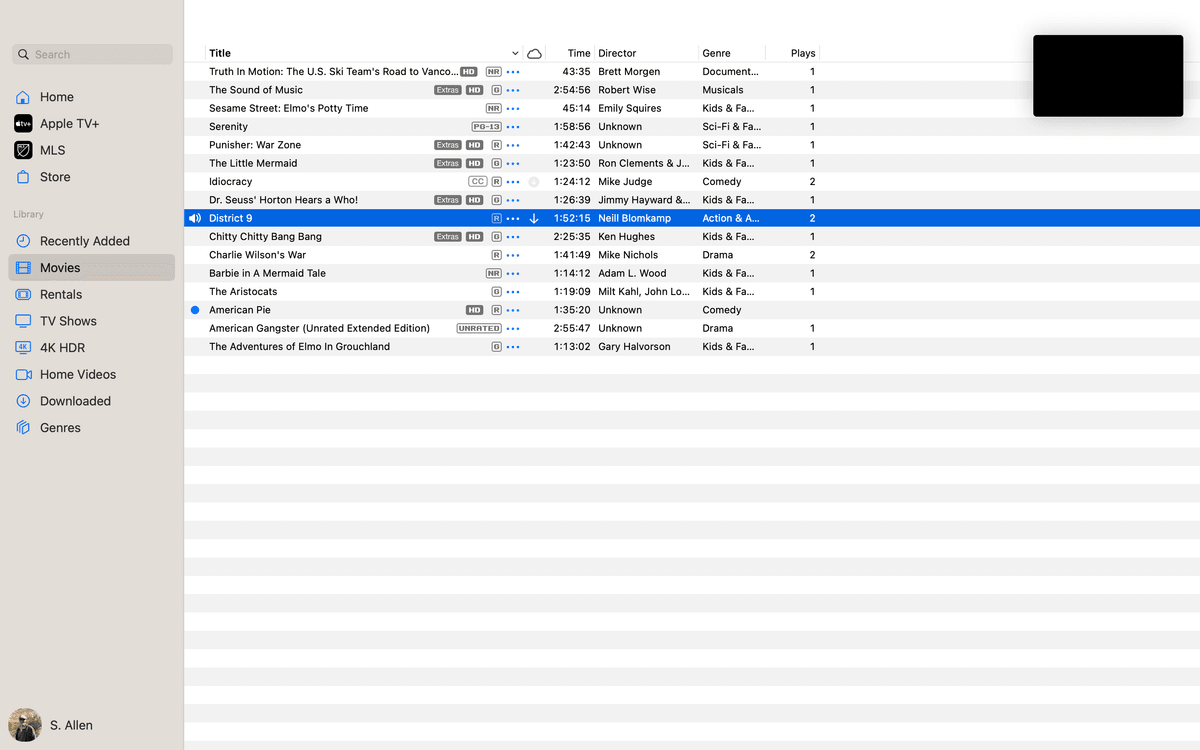Click director Ken Hughes cell

627,237
